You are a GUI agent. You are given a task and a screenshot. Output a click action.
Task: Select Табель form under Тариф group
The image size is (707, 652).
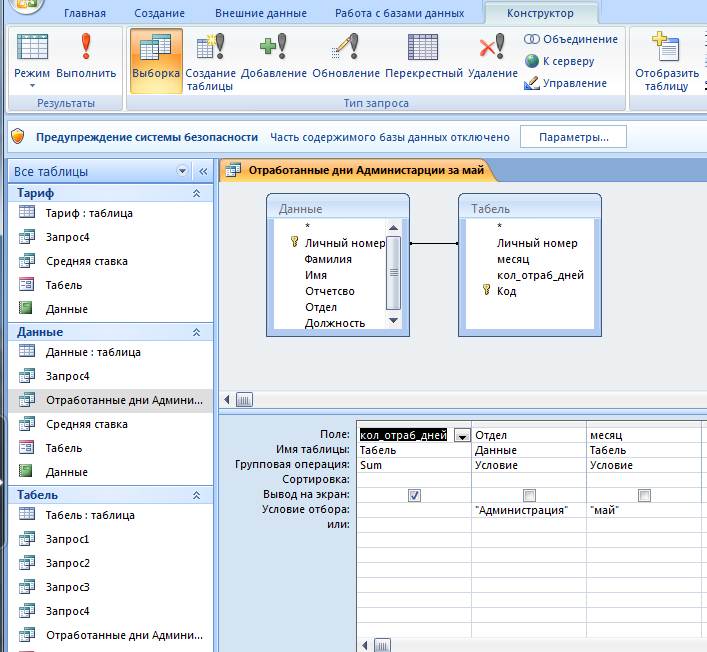click(110, 285)
